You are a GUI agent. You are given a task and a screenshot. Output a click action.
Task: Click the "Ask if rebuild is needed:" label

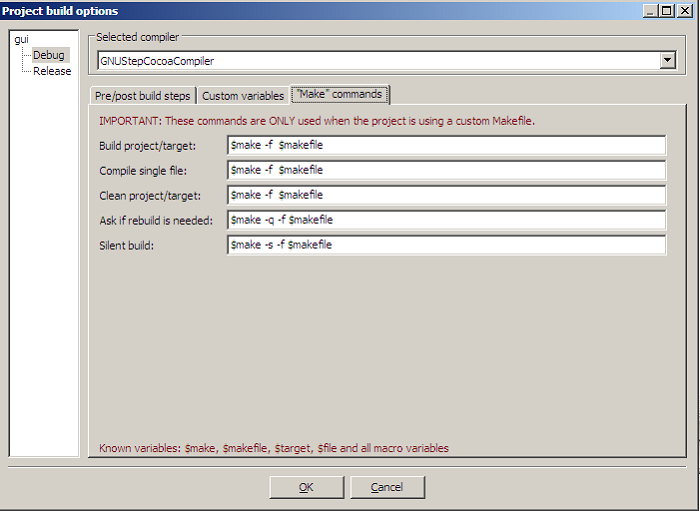tap(156, 220)
